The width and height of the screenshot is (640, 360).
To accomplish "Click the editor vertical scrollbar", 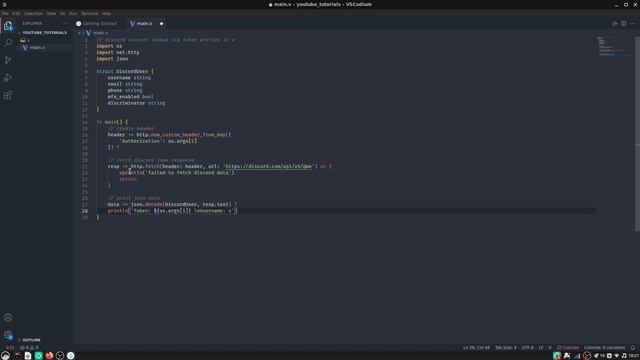I will 638,135.
